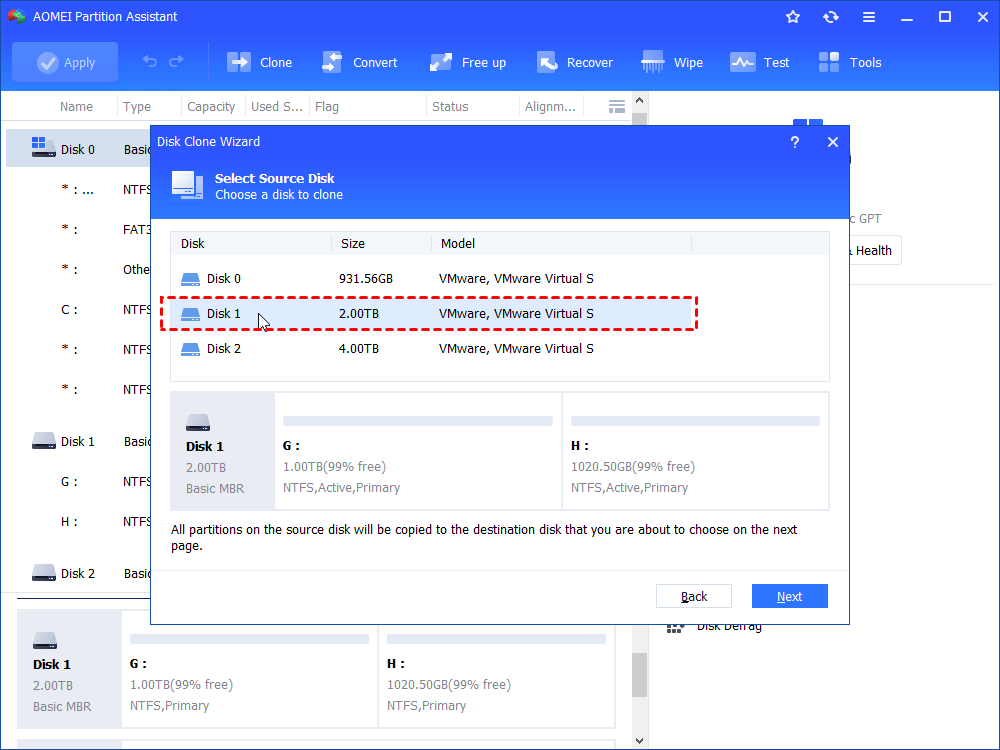Click the Back button in the wizard
This screenshot has height=750, width=1000.
click(x=694, y=596)
